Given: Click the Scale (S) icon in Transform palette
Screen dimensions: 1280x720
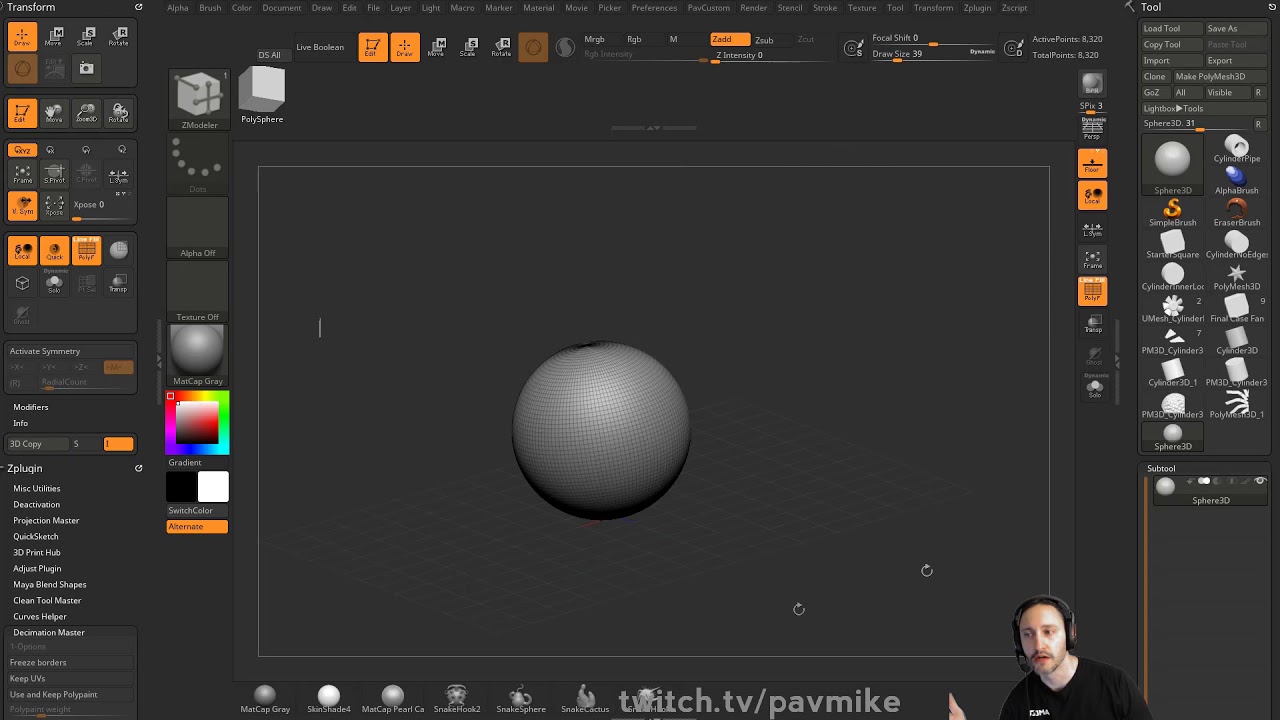Looking at the screenshot, I should pos(86,37).
